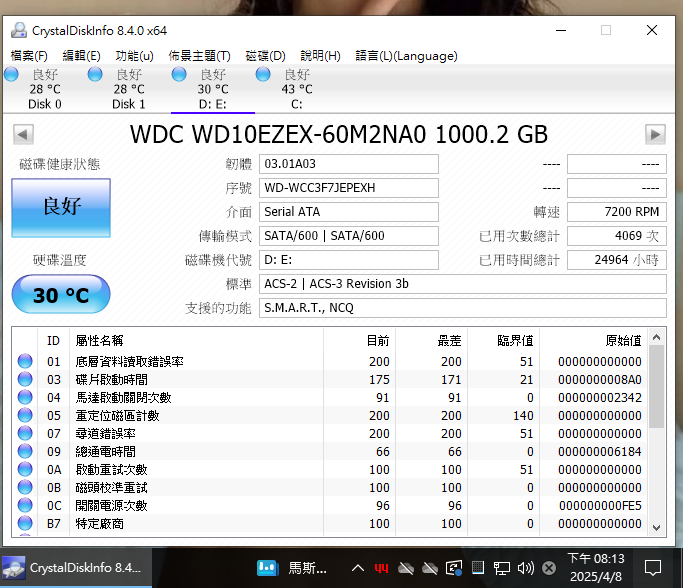Click the CrystalDiskInfo taskbar button
Image resolution: width=683 pixels, height=588 pixels.
click(76, 568)
